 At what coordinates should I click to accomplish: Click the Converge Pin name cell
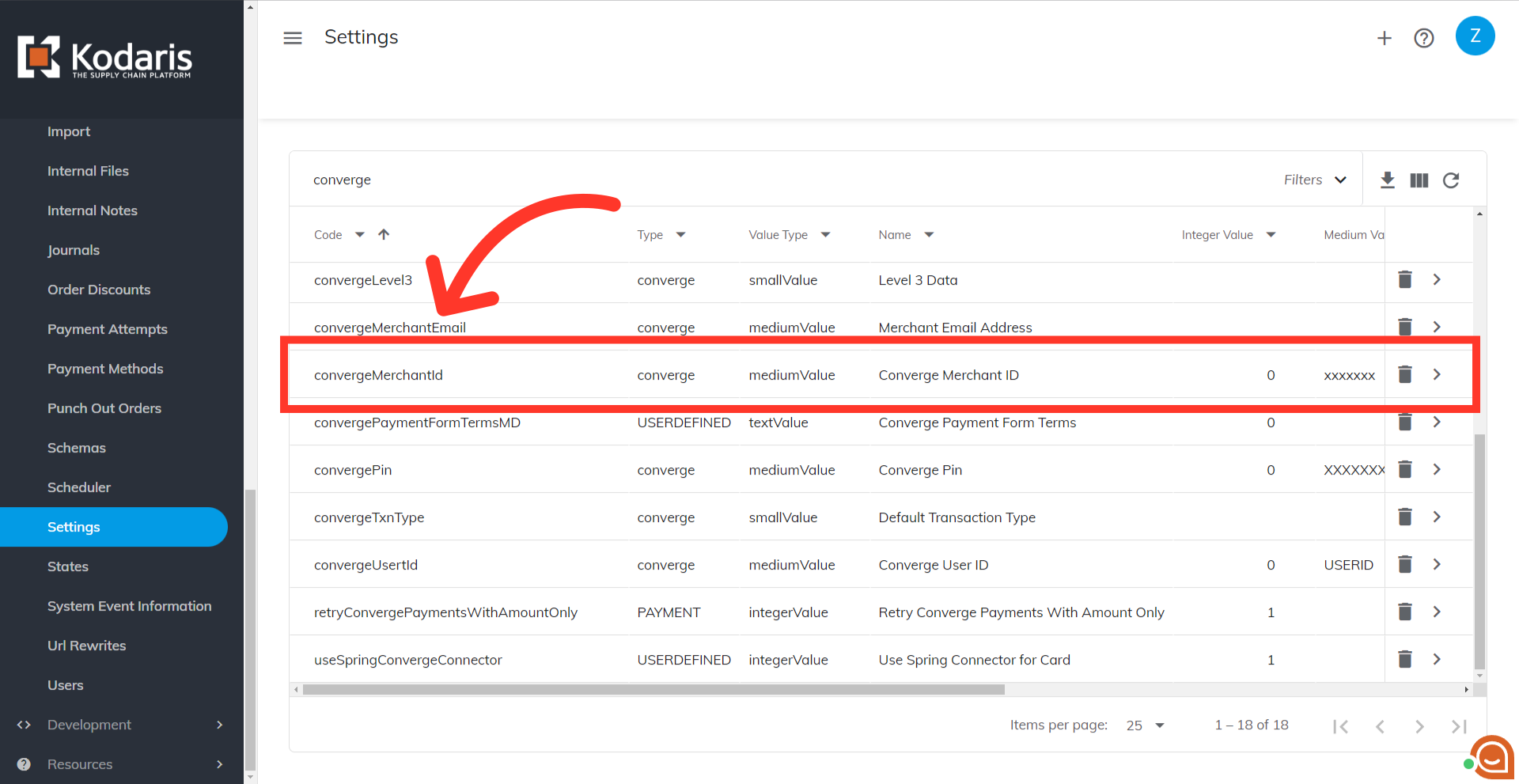pyautogui.click(x=920, y=470)
